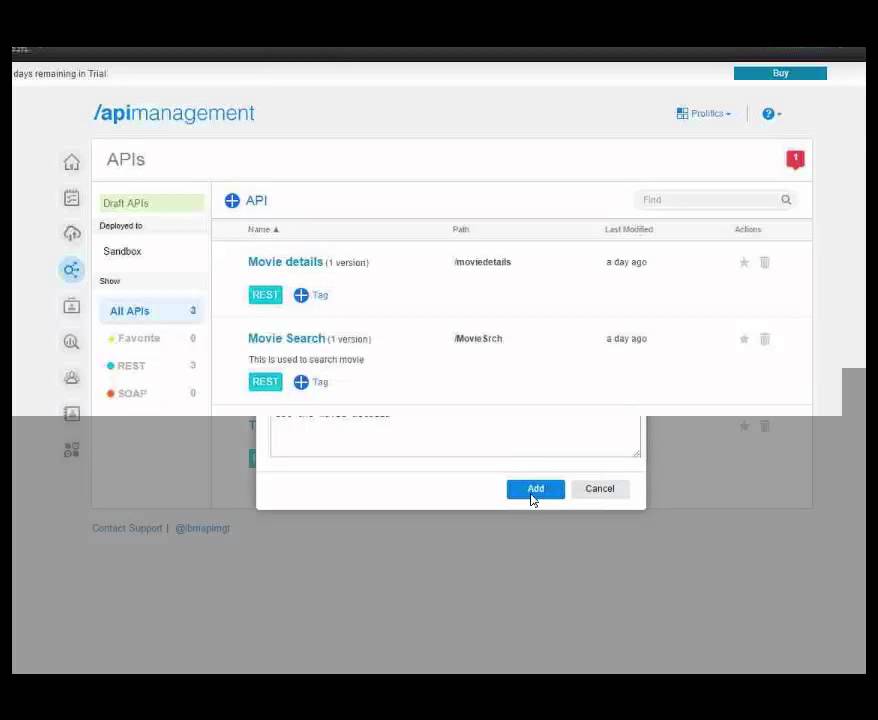Click the search magnifier in Find box
The width and height of the screenshot is (878, 720).
(786, 200)
